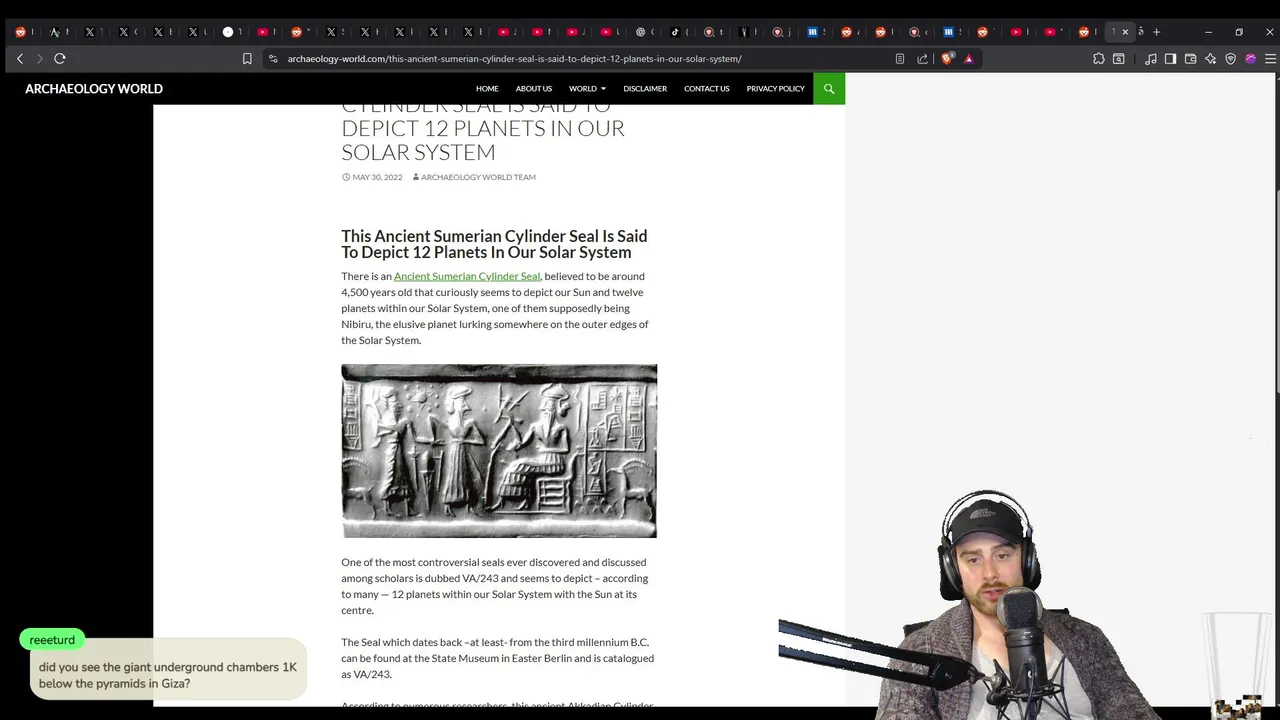Screen dimensions: 1280x720
Task: Click the green site search icon
Action: pos(829,89)
